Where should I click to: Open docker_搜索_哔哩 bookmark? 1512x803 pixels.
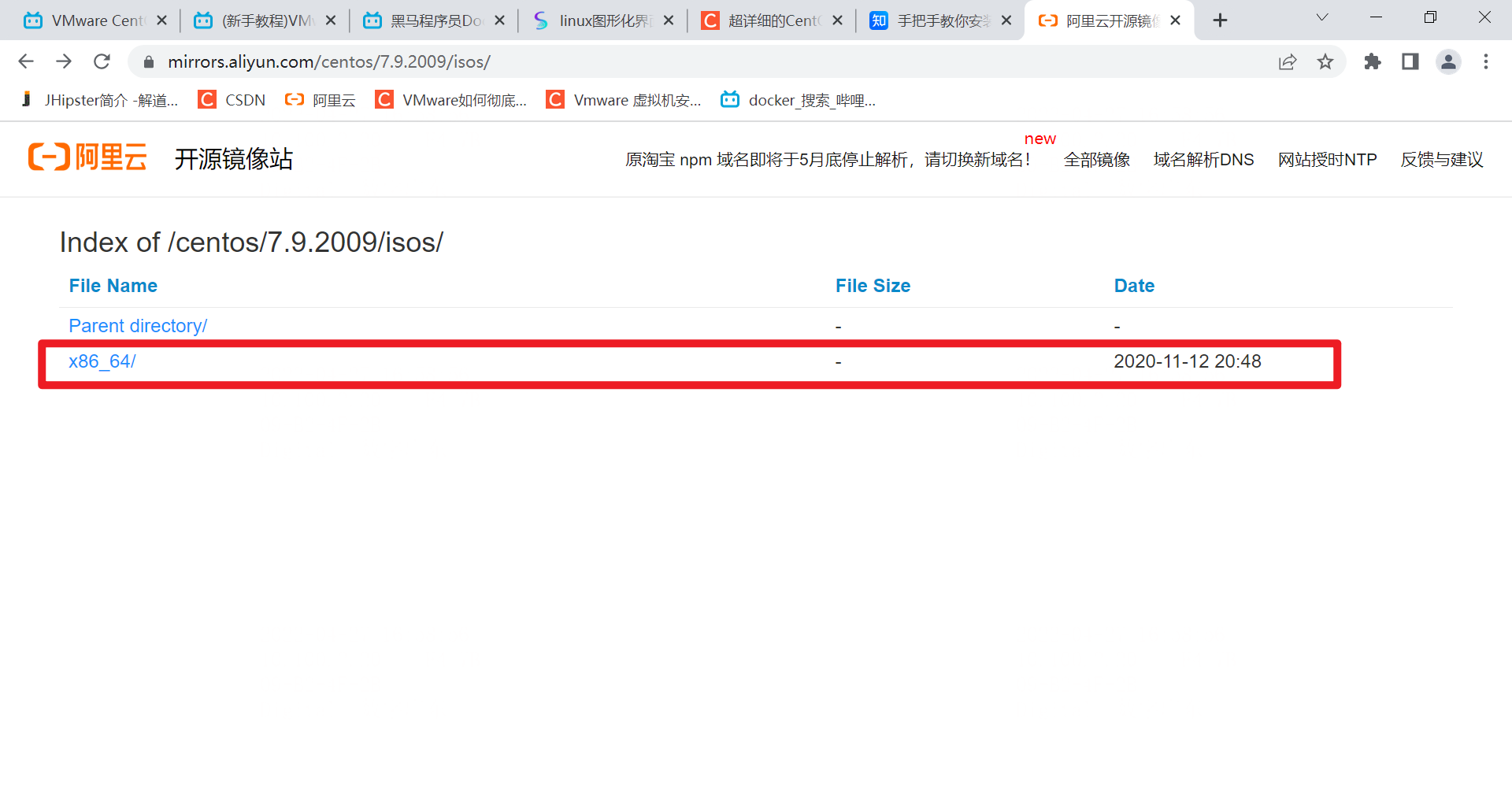(x=799, y=100)
